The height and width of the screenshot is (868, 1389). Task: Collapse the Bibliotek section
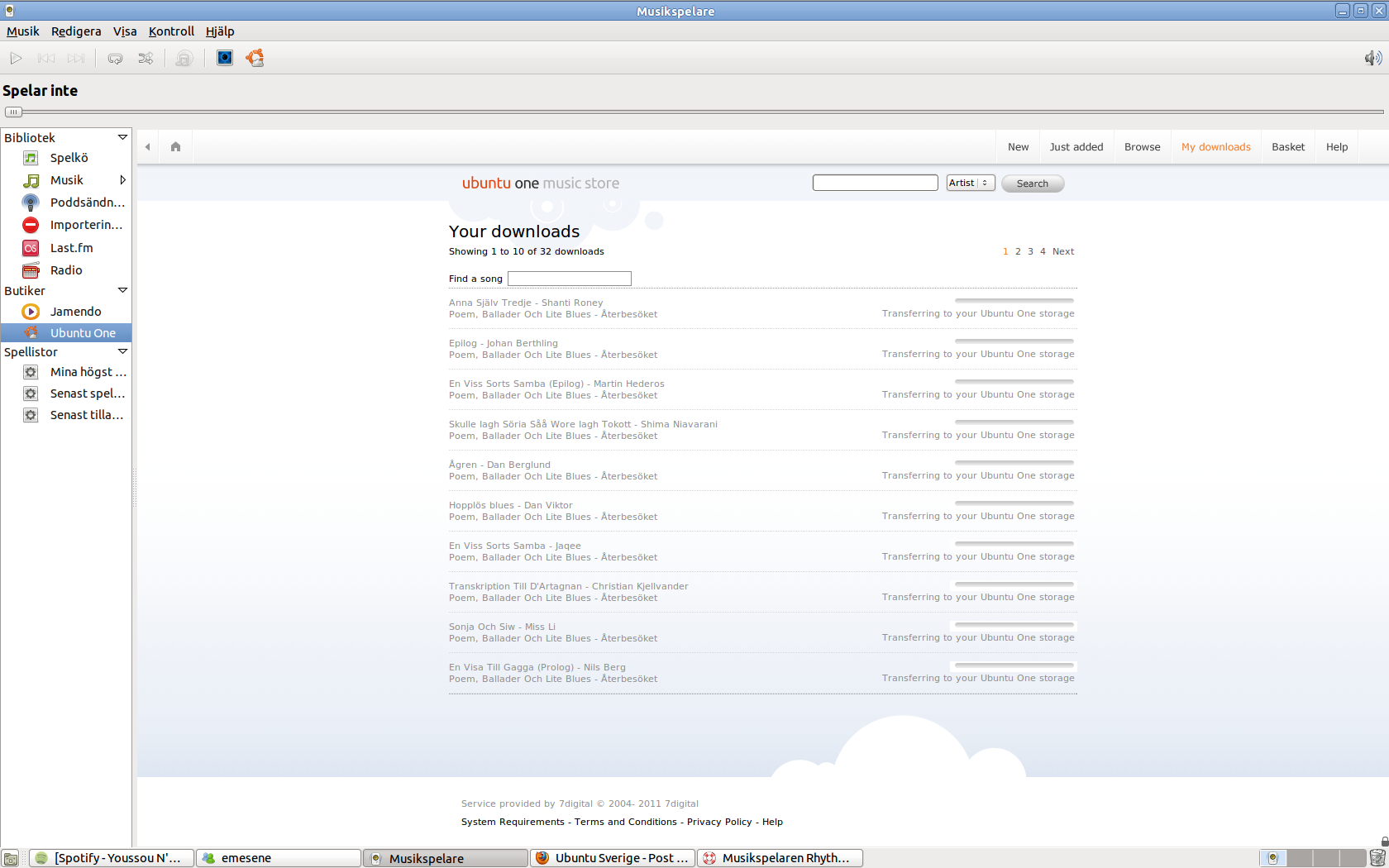[x=122, y=137]
